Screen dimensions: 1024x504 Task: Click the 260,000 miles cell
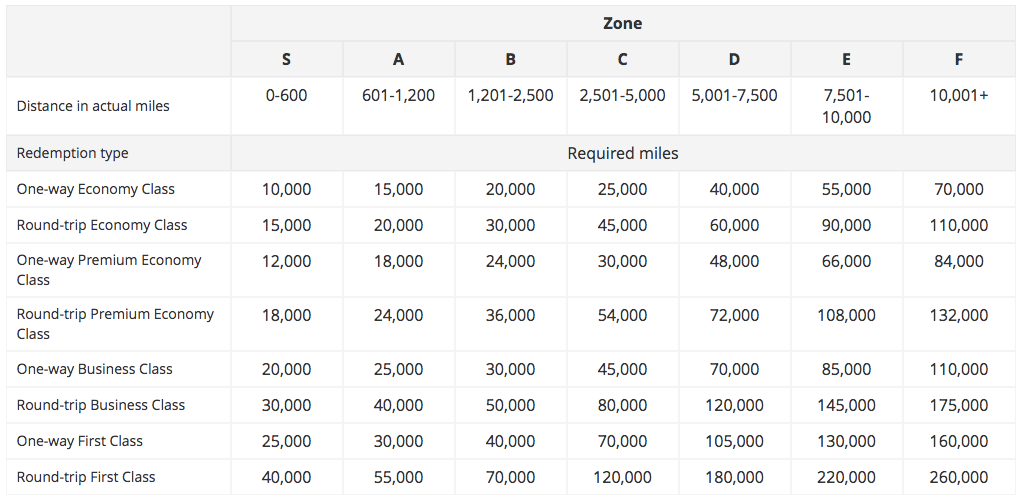958,477
